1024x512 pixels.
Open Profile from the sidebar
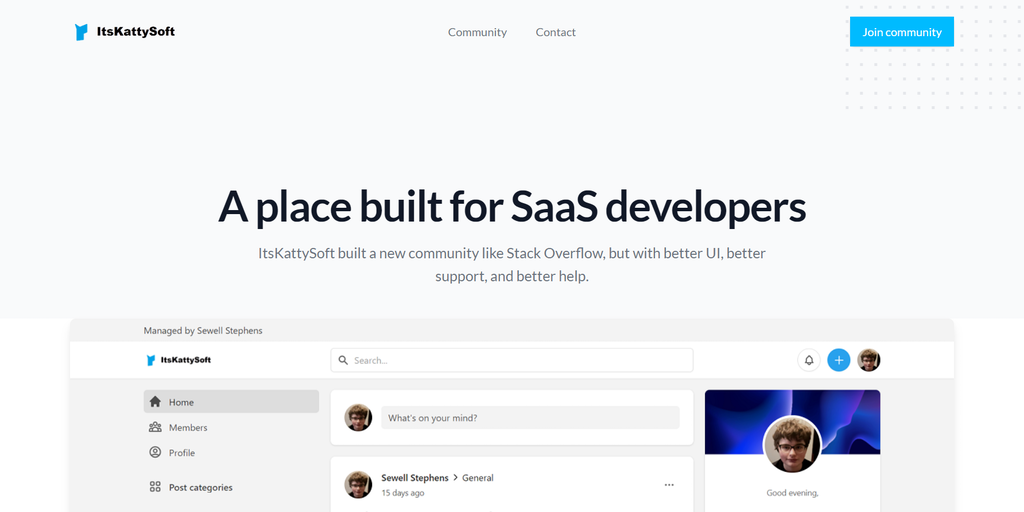click(x=181, y=452)
